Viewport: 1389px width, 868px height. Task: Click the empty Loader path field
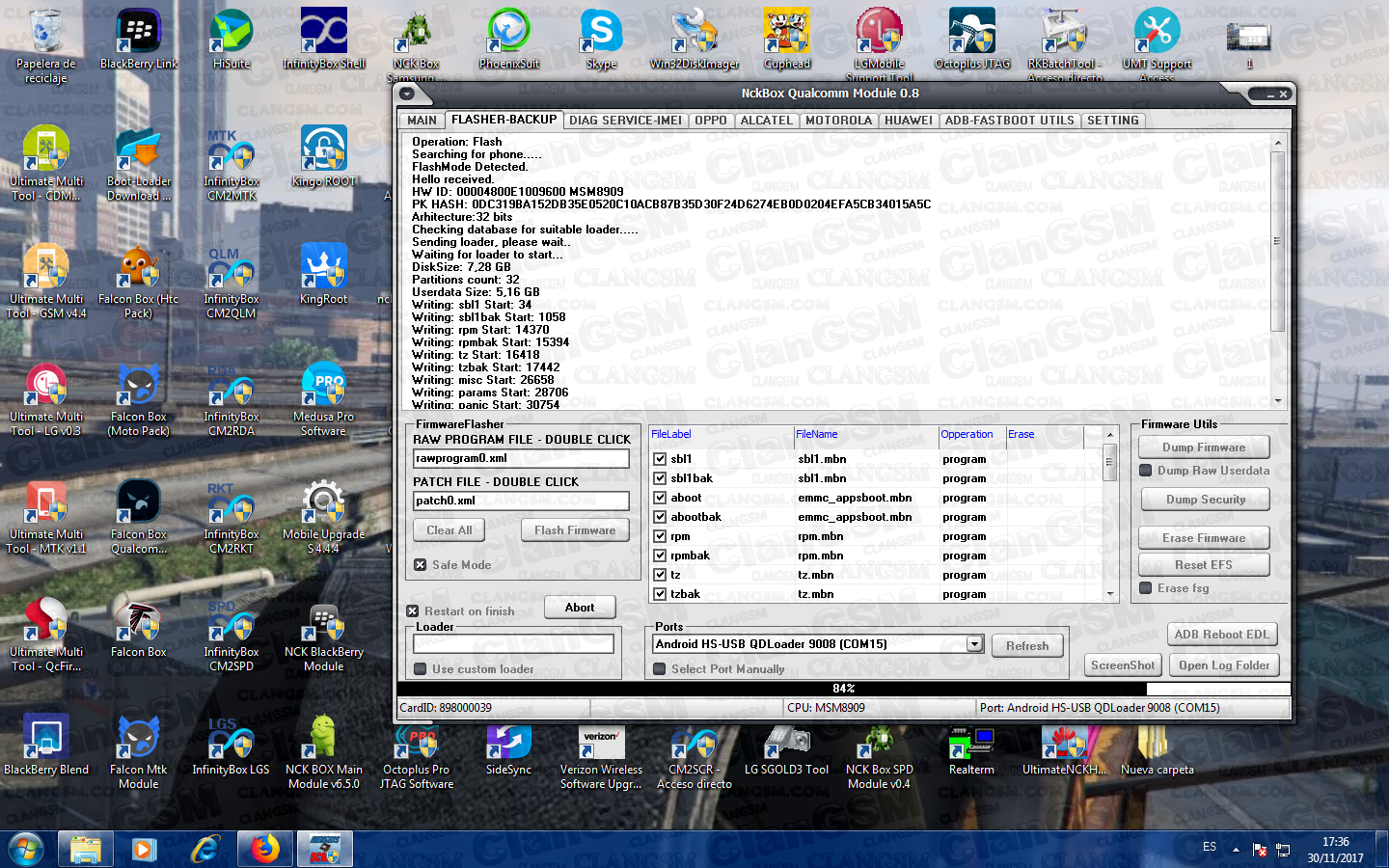tap(514, 643)
